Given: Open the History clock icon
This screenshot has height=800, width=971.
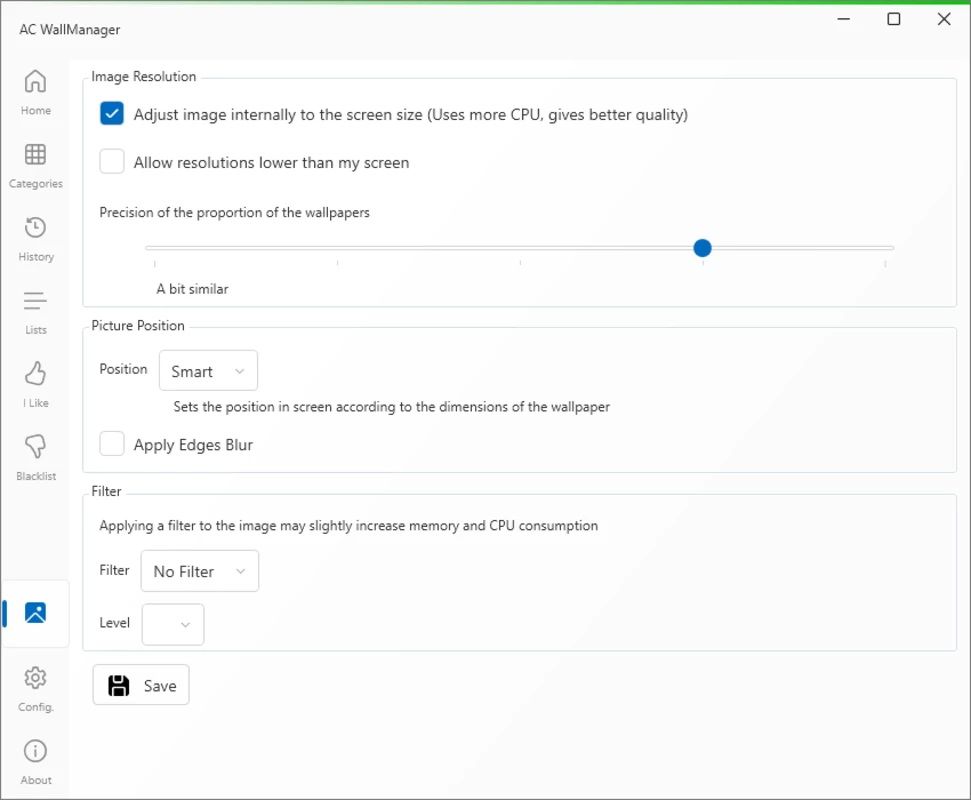Looking at the screenshot, I should coord(35,227).
